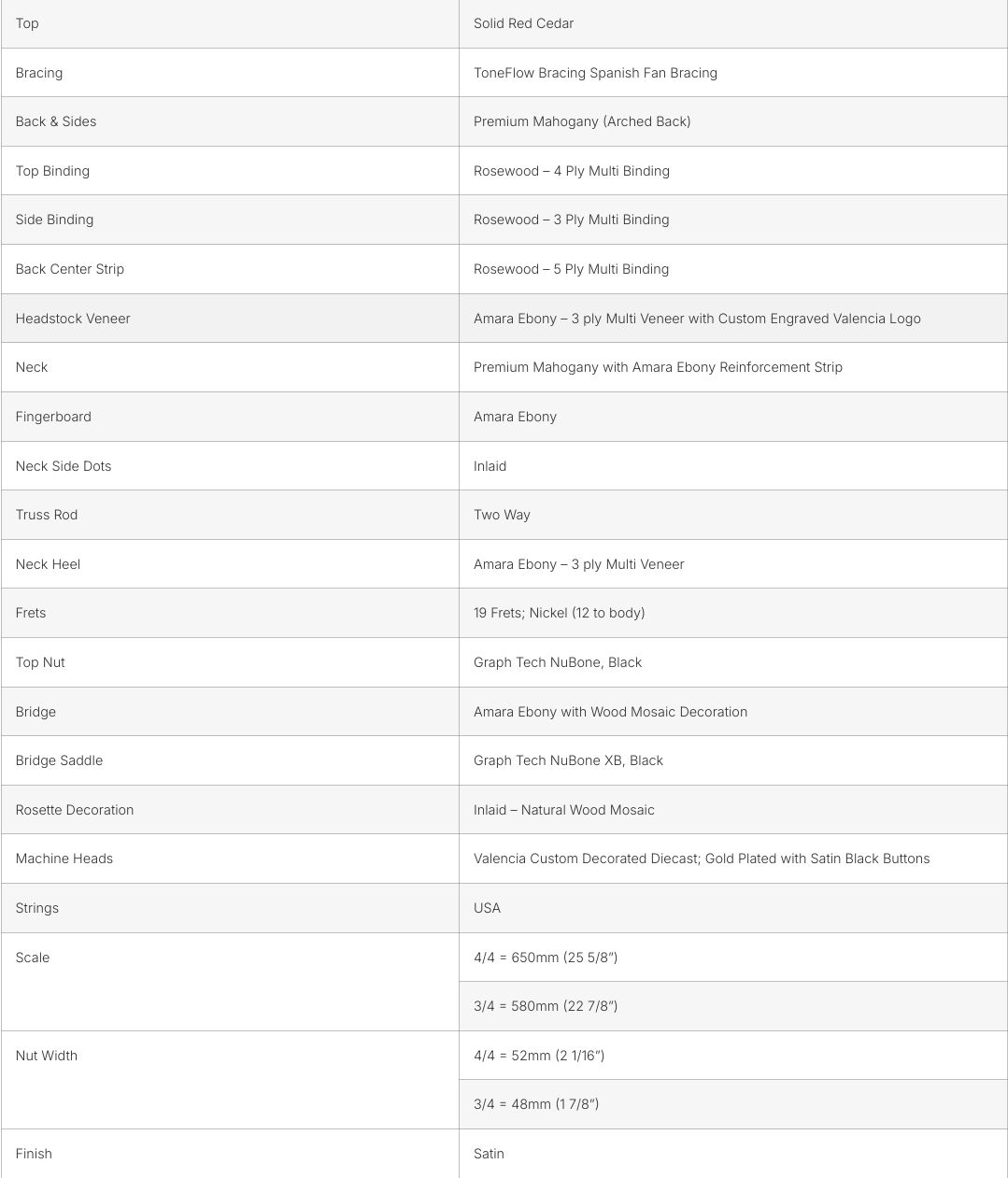Viewport: 1008px width, 1178px height.
Task: Select the 3/4 = 580mm scale value
Action: [x=546, y=1006]
